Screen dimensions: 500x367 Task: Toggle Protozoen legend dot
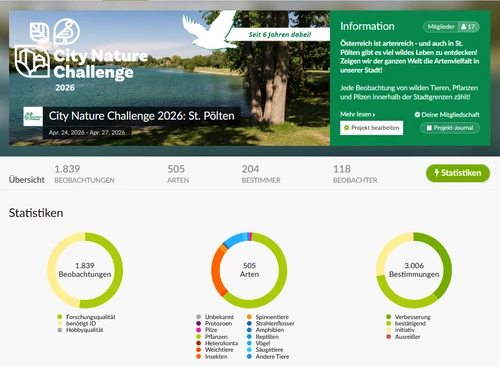coord(199,323)
